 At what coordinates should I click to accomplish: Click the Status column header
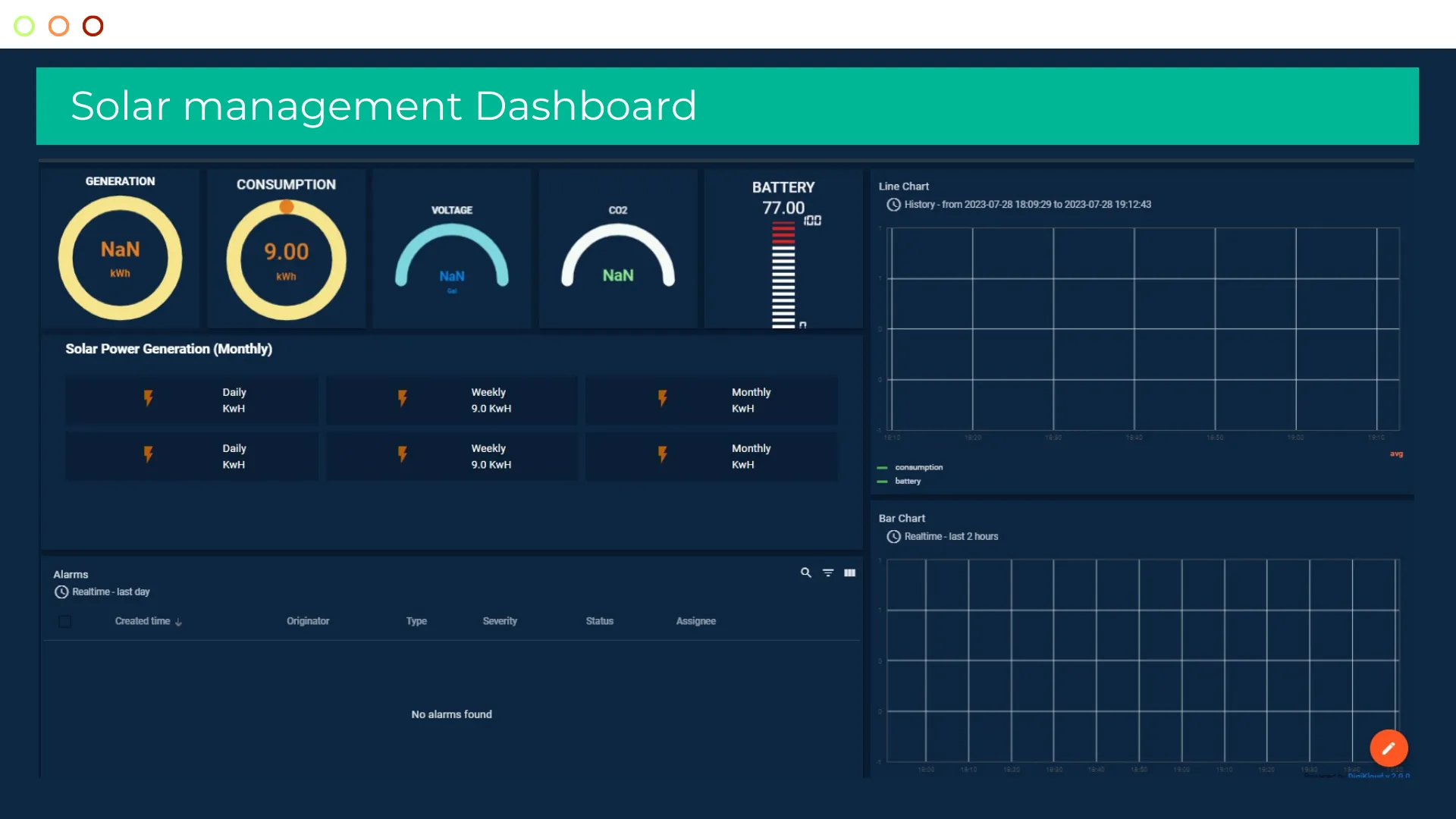(x=599, y=621)
